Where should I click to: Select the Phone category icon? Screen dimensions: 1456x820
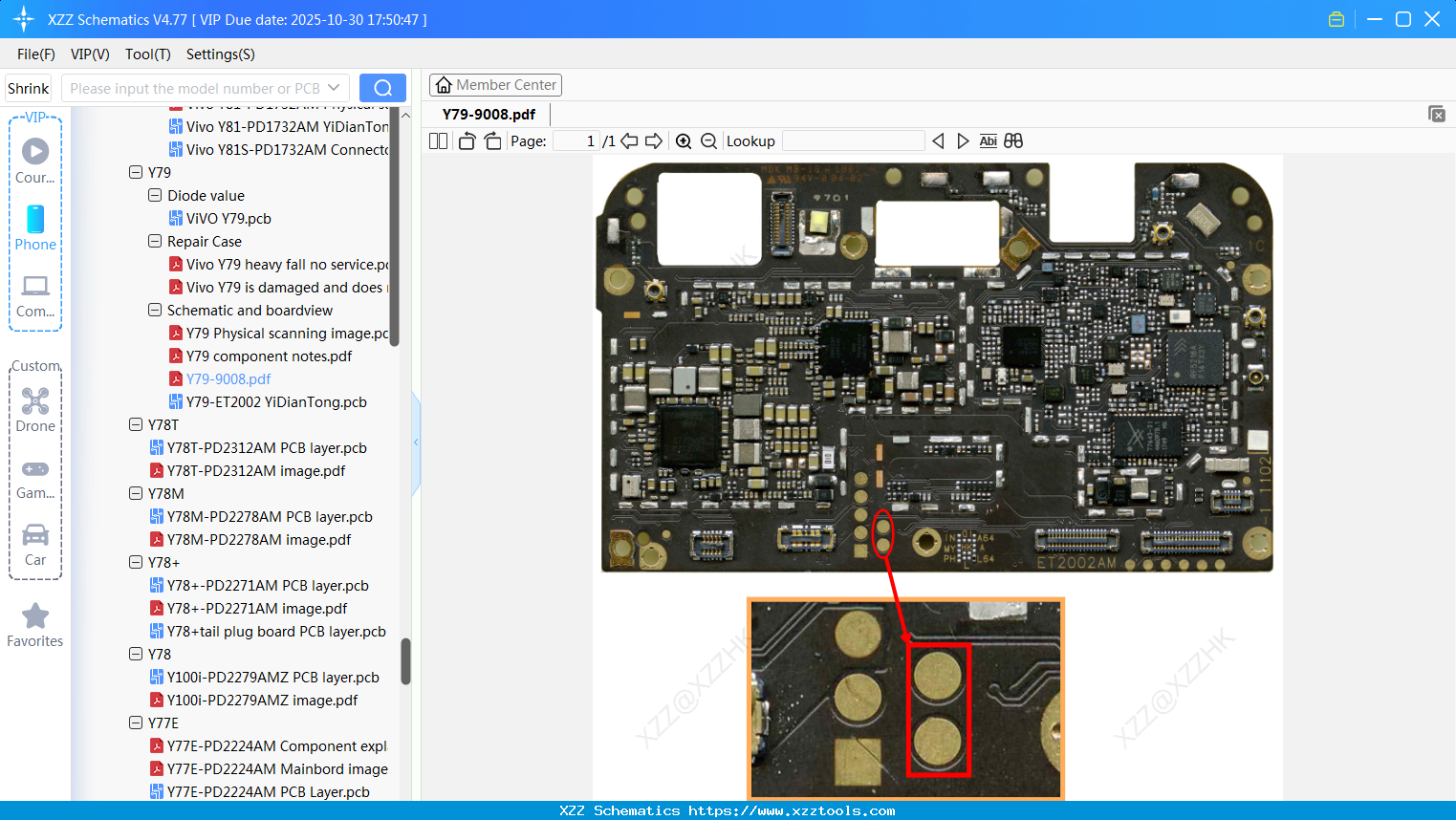click(x=35, y=219)
